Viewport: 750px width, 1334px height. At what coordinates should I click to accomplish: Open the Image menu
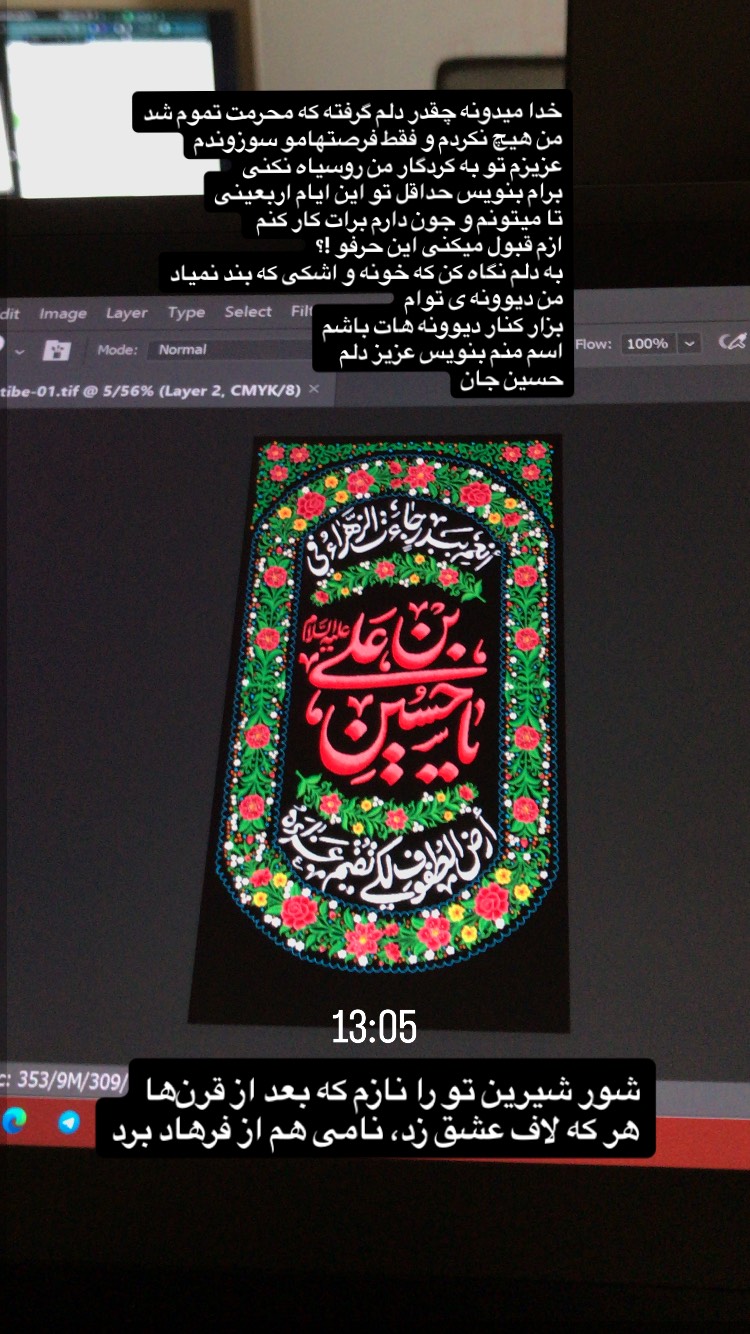(63, 313)
